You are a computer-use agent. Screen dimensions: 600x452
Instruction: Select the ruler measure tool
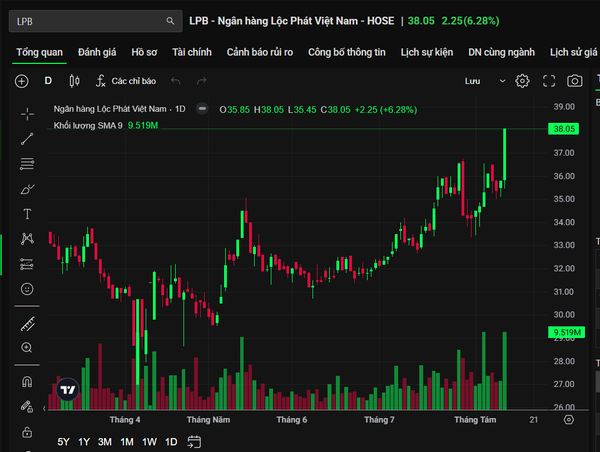point(28,324)
